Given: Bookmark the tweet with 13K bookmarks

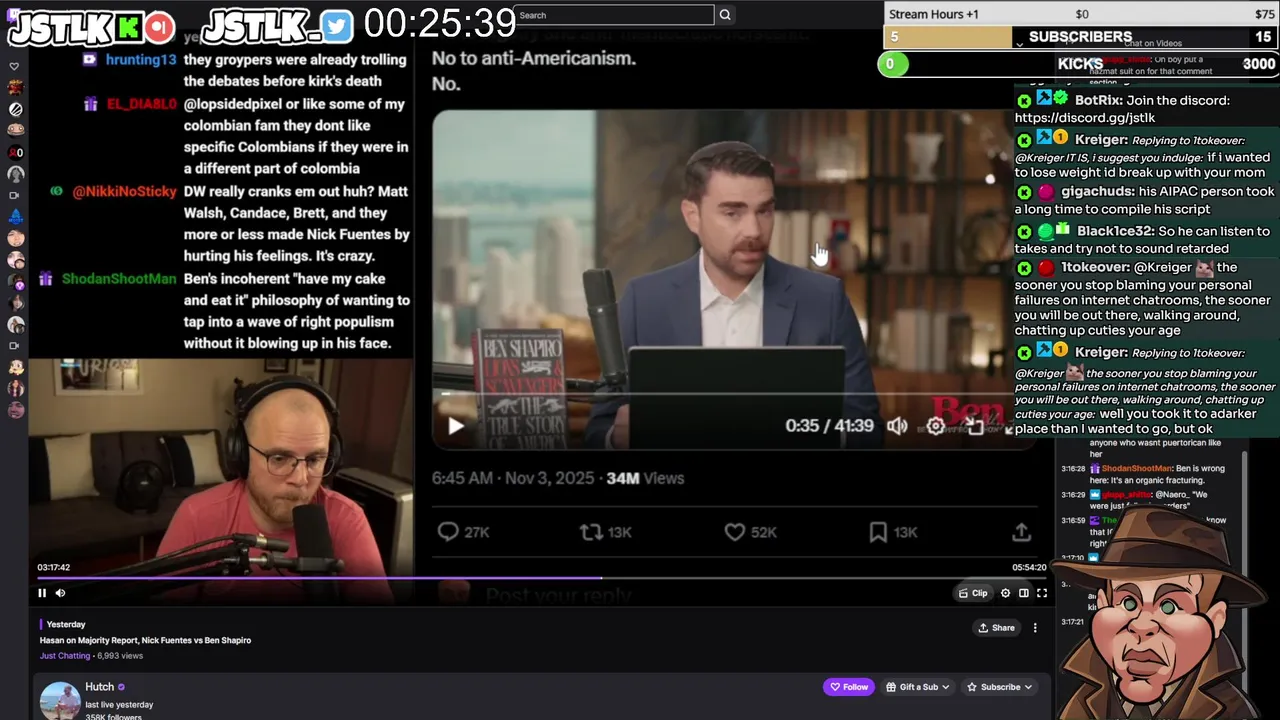Looking at the screenshot, I should pos(893,532).
